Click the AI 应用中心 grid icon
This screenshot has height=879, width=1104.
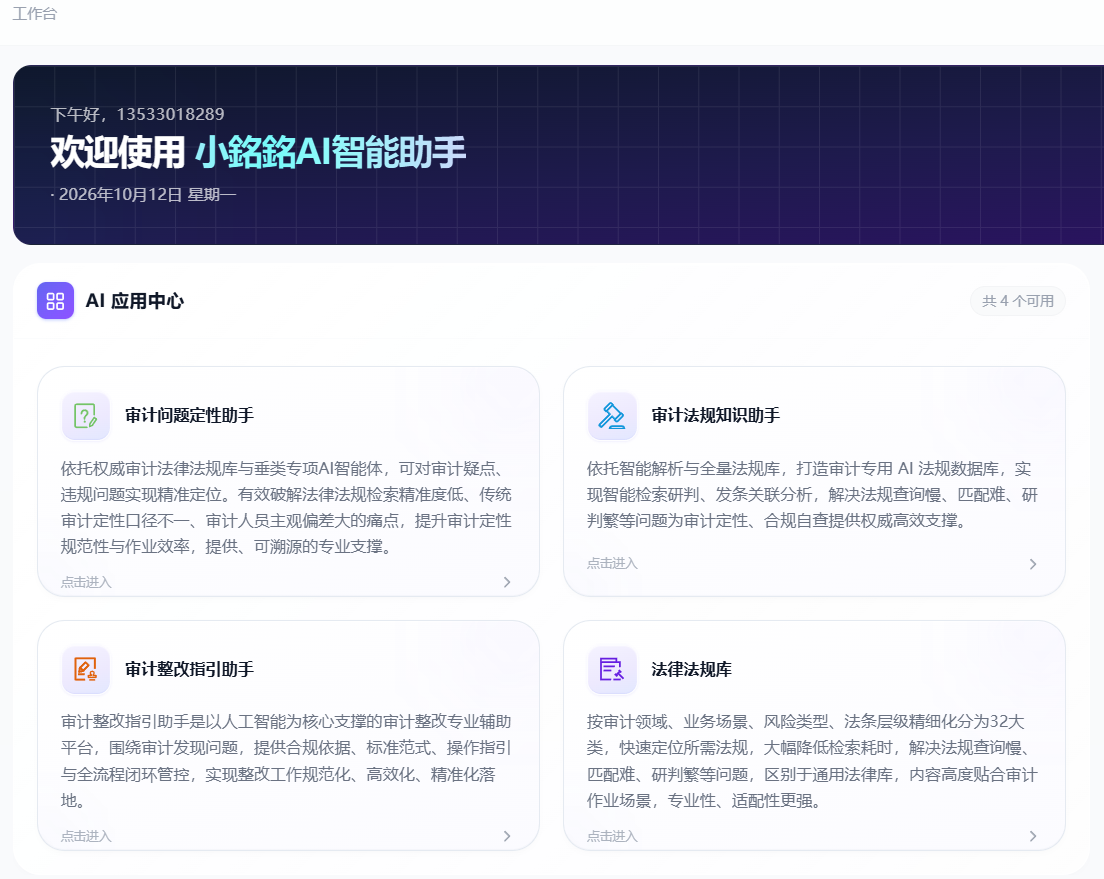(x=56, y=301)
